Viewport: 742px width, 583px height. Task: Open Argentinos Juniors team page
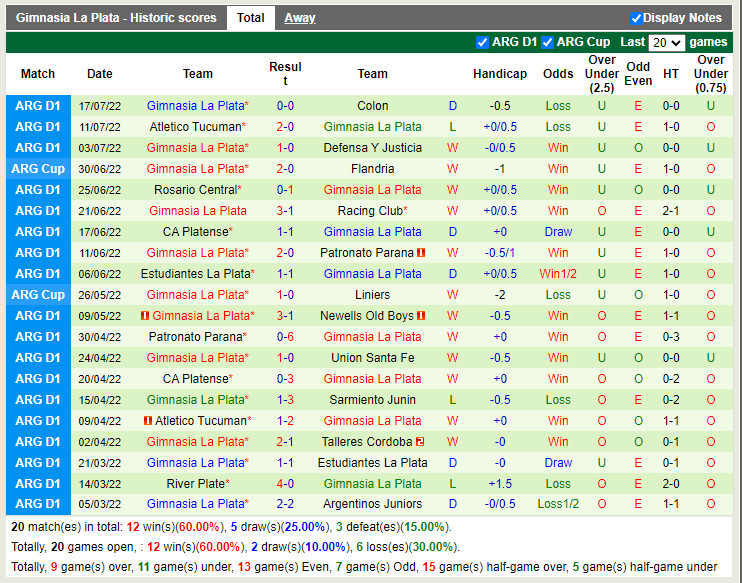(372, 505)
